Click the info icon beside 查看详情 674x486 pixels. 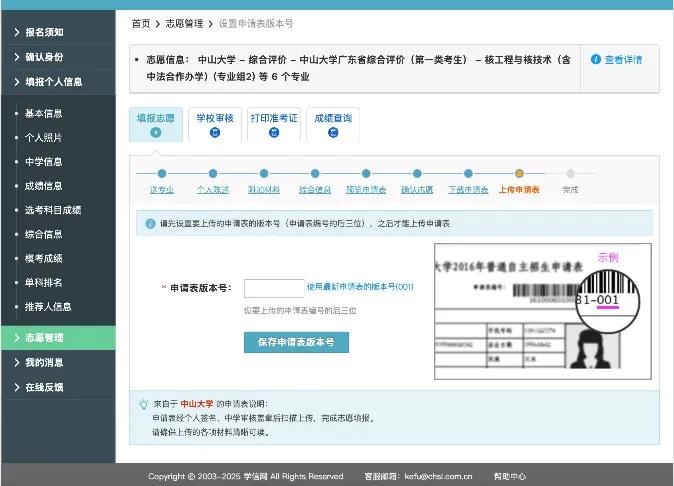(x=595, y=59)
